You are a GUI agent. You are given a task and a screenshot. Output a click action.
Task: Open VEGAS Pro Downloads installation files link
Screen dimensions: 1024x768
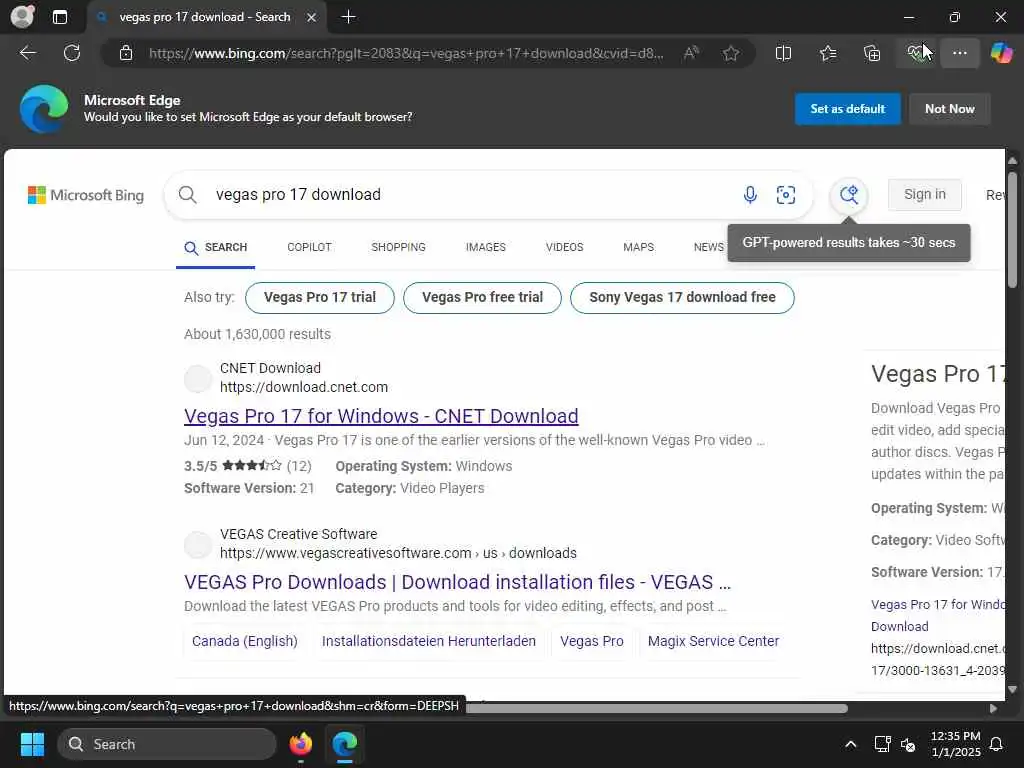tap(457, 582)
